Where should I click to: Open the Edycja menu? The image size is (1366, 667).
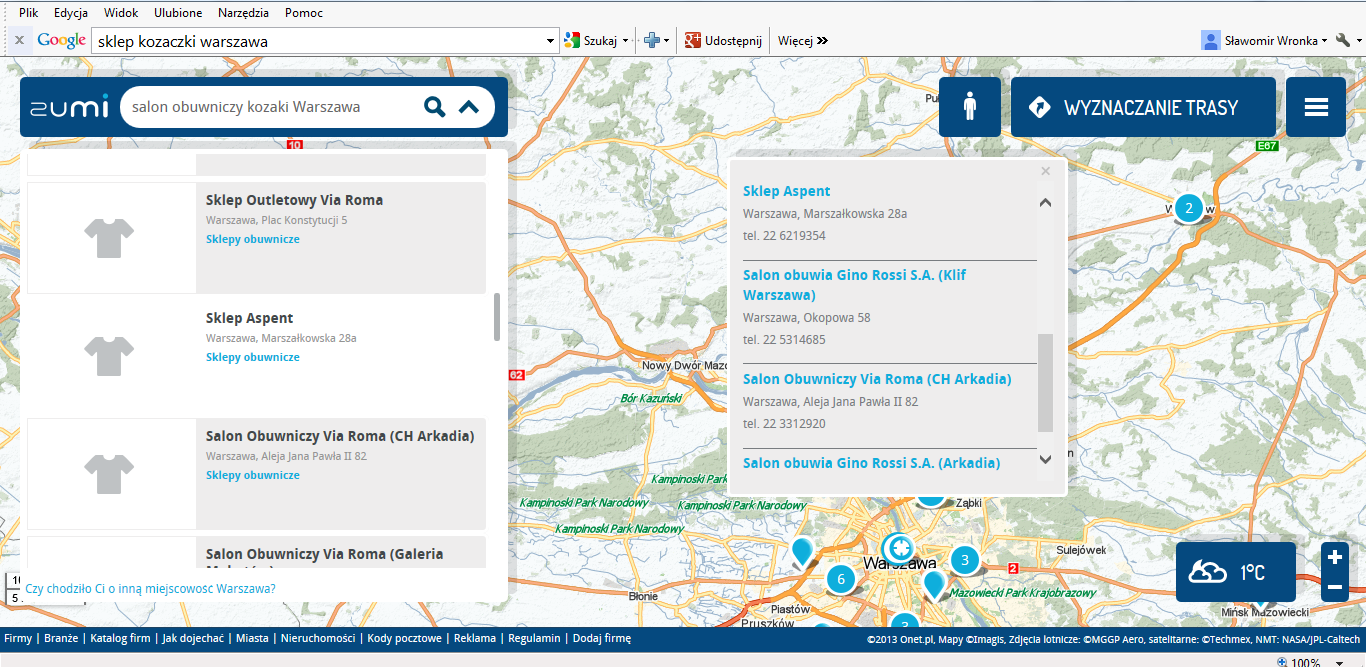(x=71, y=13)
